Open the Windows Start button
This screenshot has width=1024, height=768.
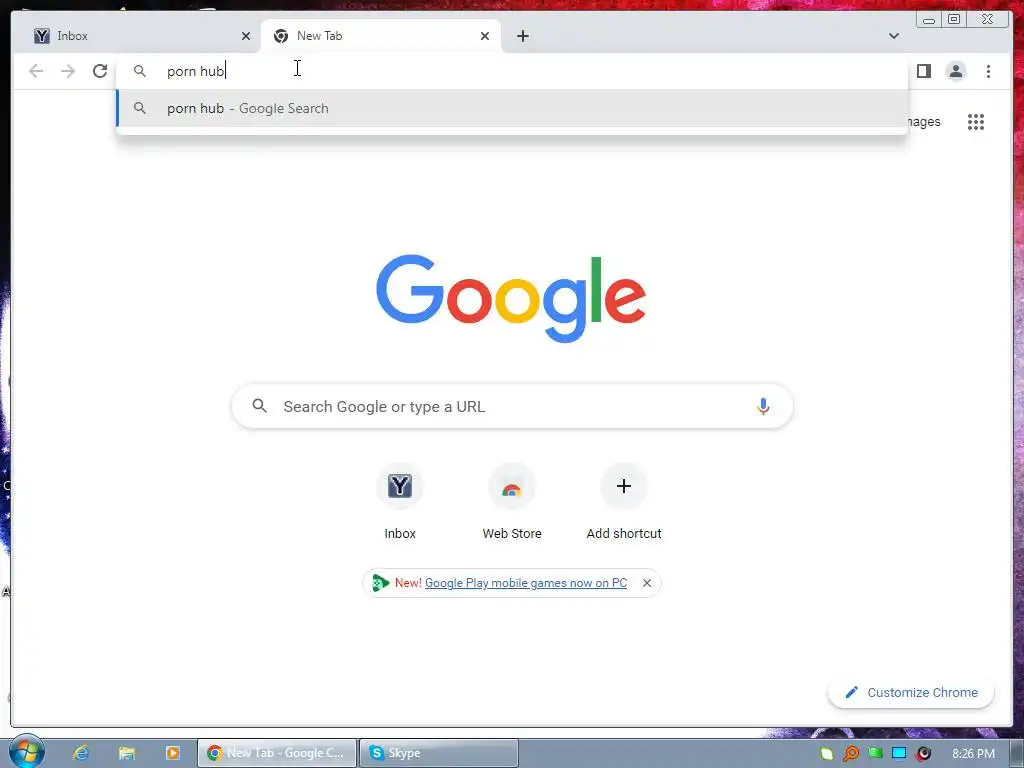click(27, 752)
